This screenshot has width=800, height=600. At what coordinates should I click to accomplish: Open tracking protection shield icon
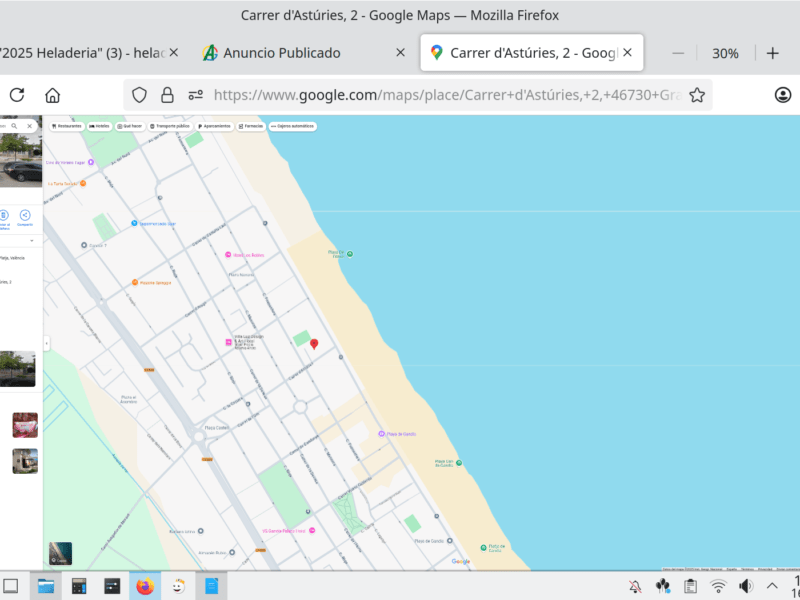(139, 95)
